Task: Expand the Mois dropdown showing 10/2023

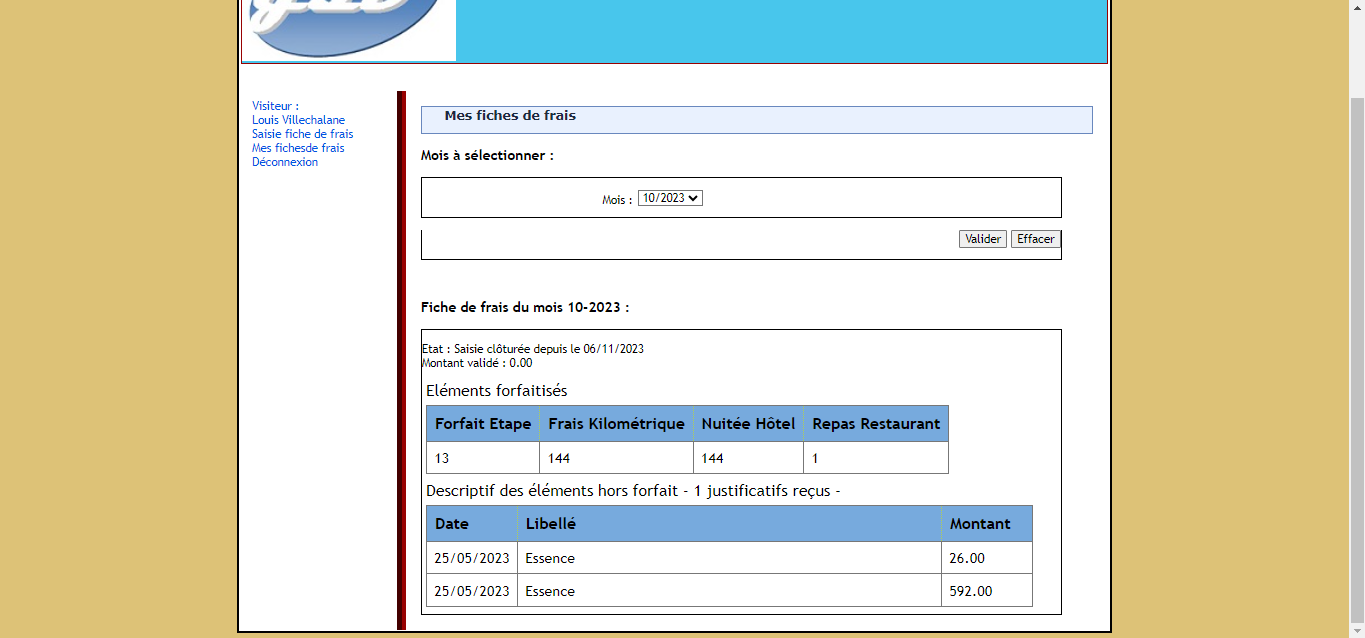Action: tap(670, 198)
